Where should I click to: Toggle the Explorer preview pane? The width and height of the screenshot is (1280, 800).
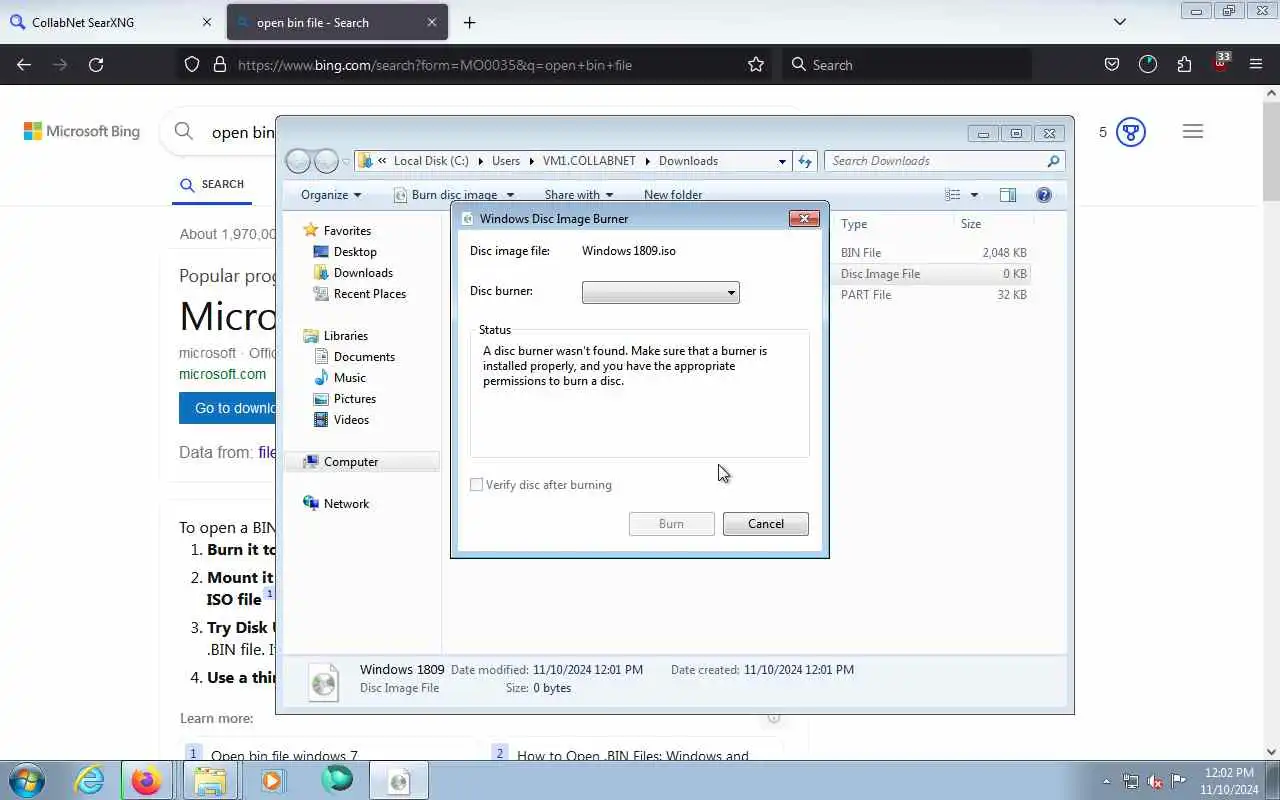point(1008,195)
